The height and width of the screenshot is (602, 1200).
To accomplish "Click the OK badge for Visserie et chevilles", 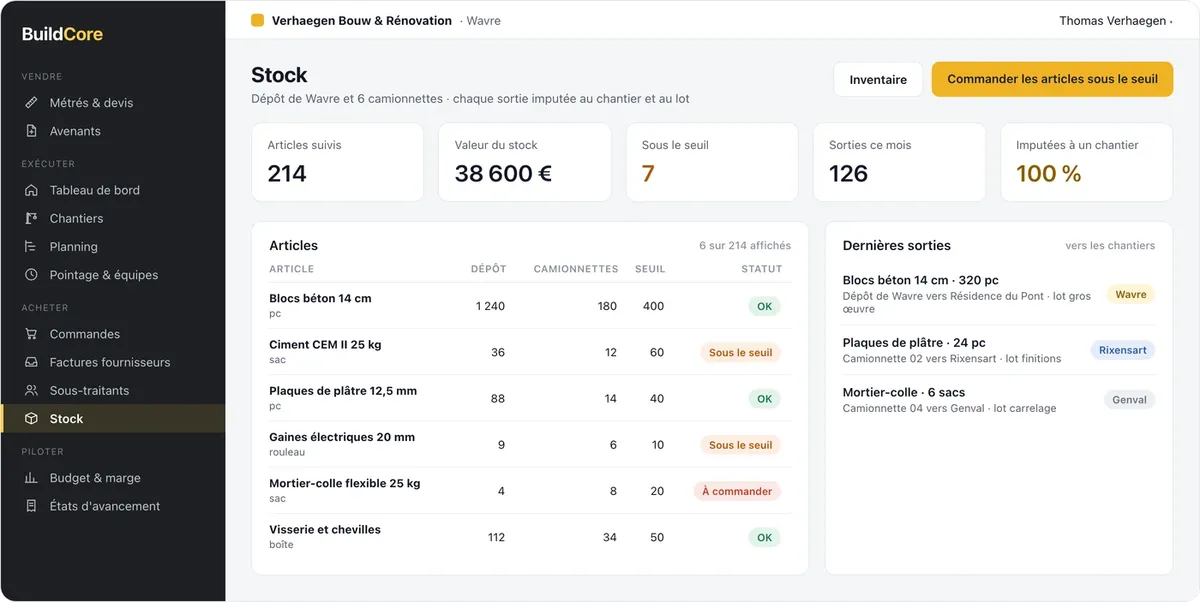I will coord(765,538).
